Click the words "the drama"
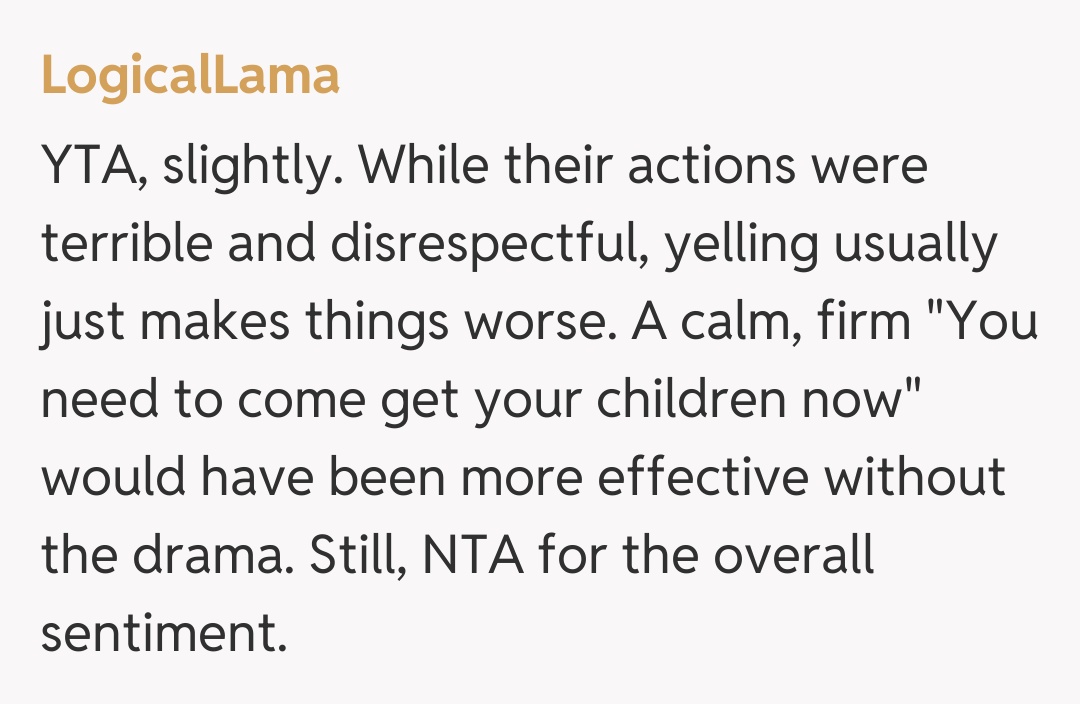Screen dimensions: 1080x704 click(162, 556)
